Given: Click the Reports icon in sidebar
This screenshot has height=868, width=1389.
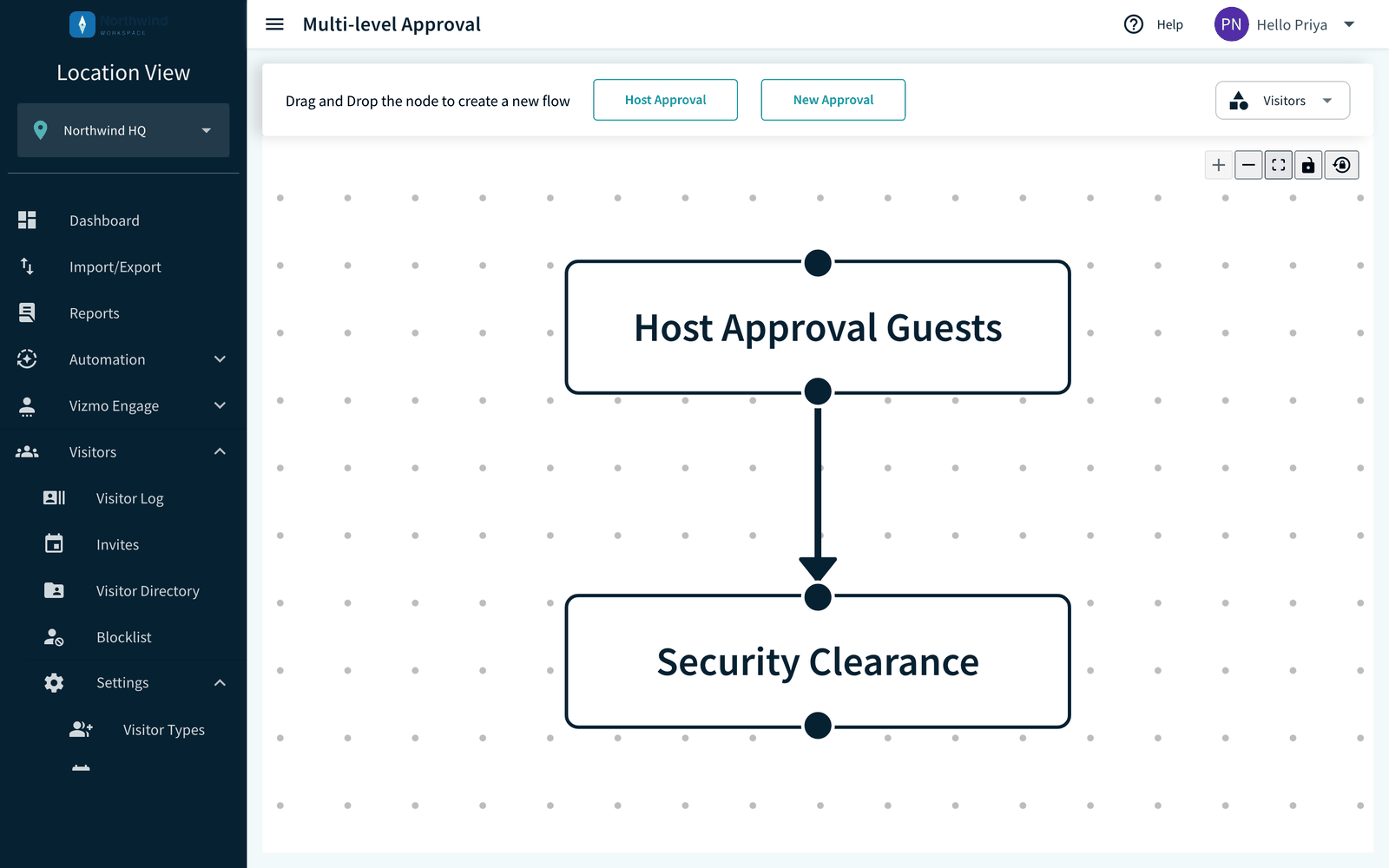Looking at the screenshot, I should 27,312.
